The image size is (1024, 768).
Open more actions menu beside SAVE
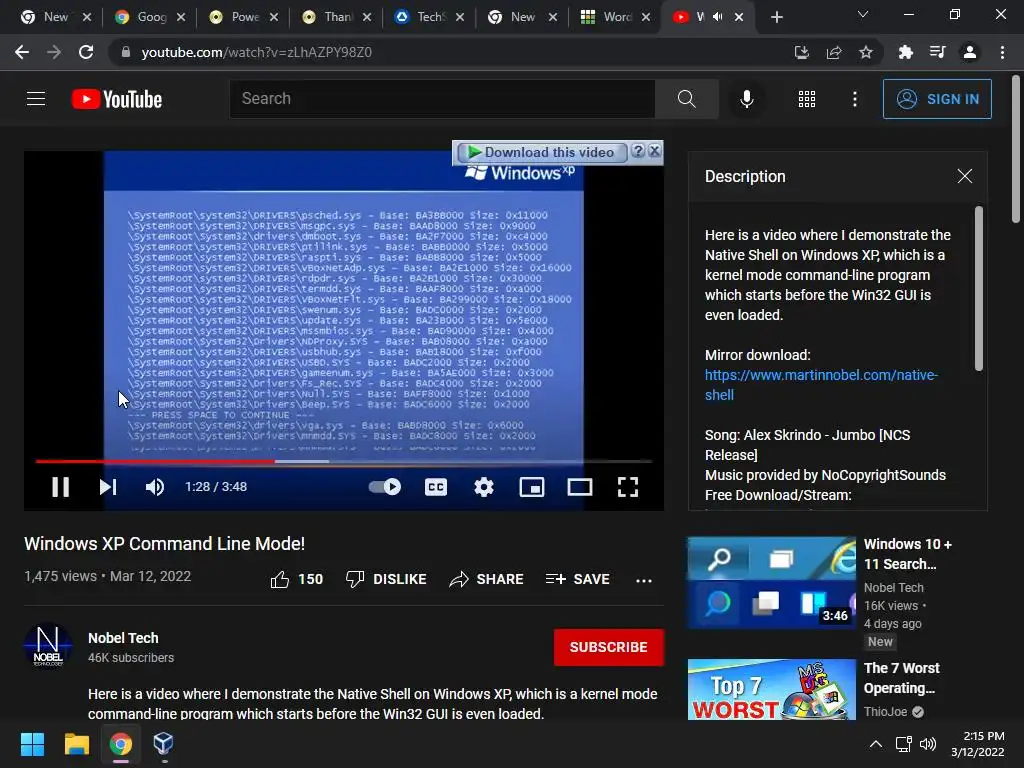point(643,580)
